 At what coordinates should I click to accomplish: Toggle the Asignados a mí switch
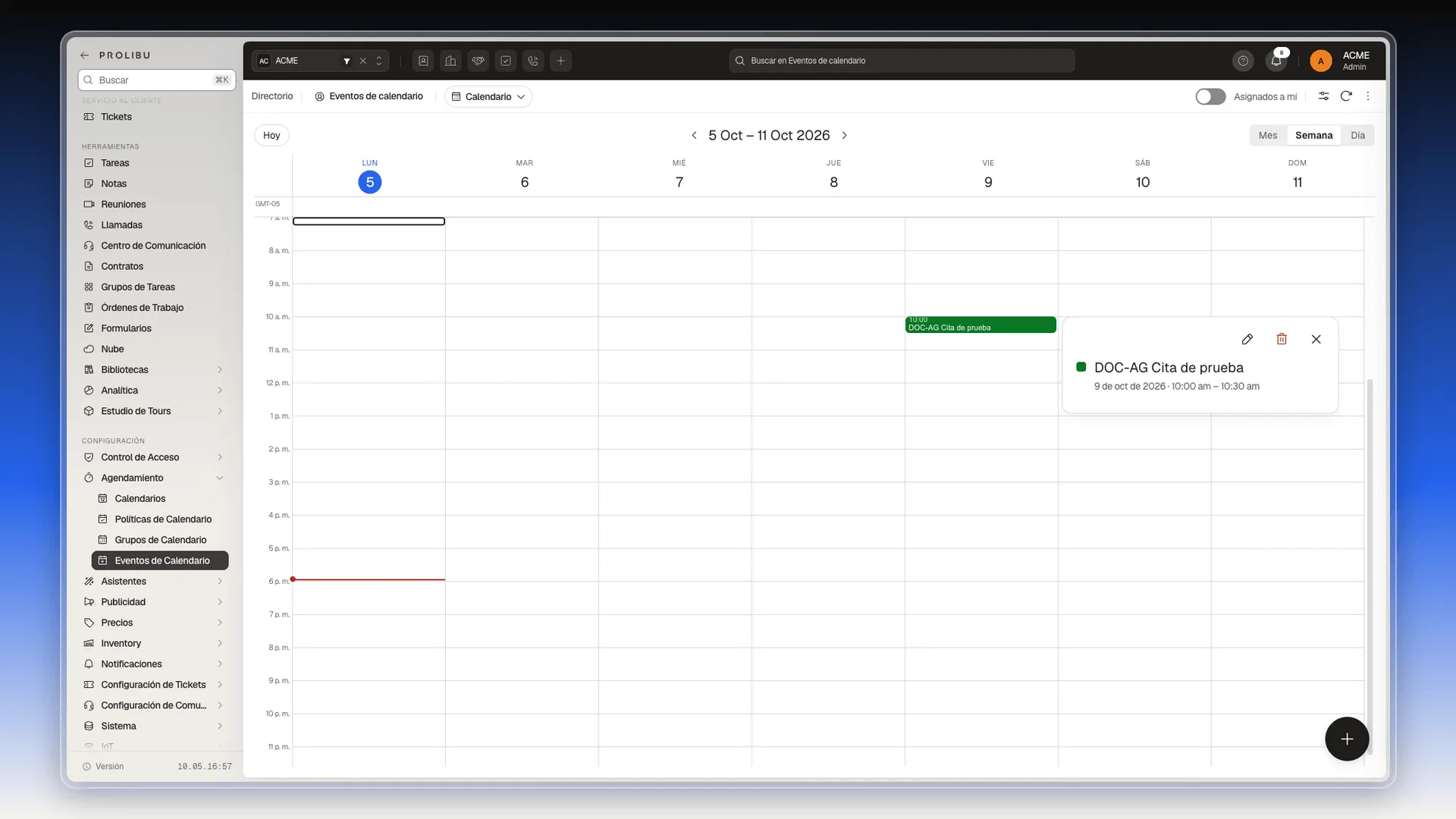coord(1210,96)
